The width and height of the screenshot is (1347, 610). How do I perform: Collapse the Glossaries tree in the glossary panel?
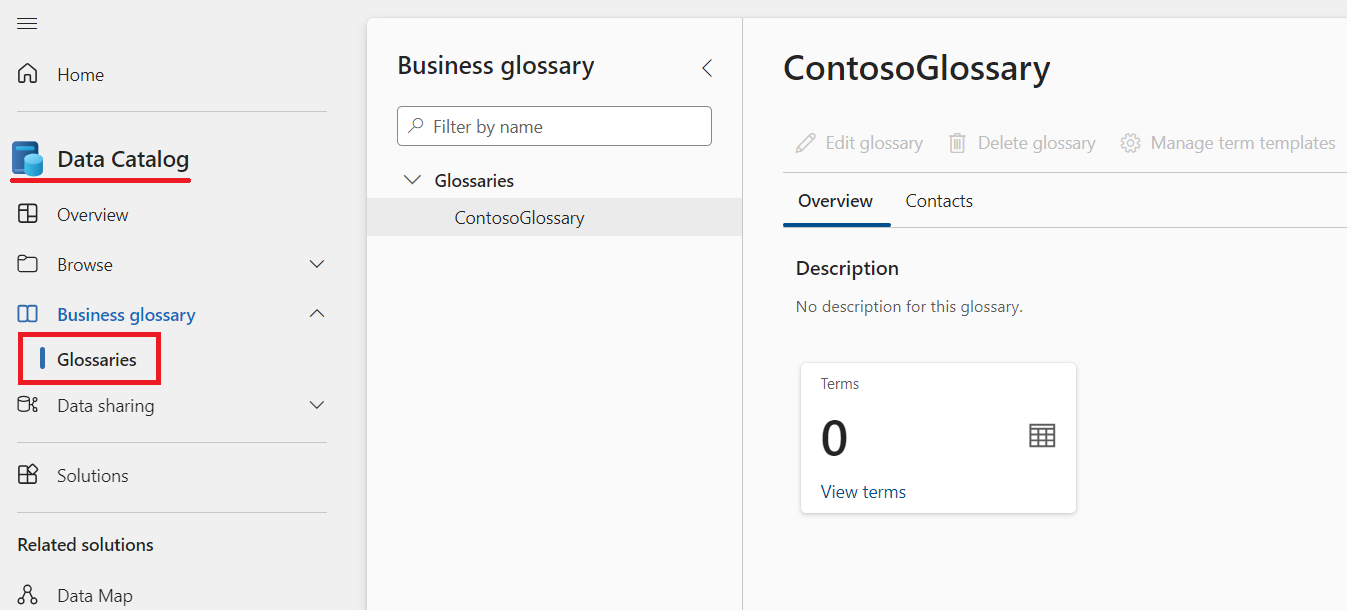[413, 179]
